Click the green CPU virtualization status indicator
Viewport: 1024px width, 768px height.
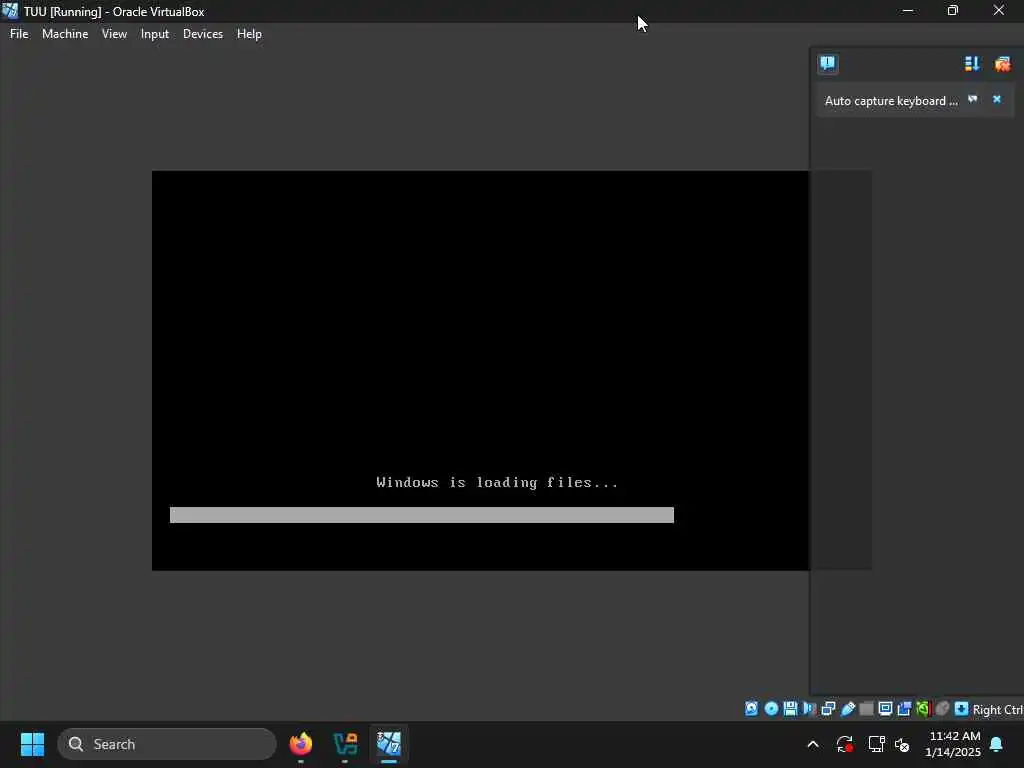click(923, 709)
